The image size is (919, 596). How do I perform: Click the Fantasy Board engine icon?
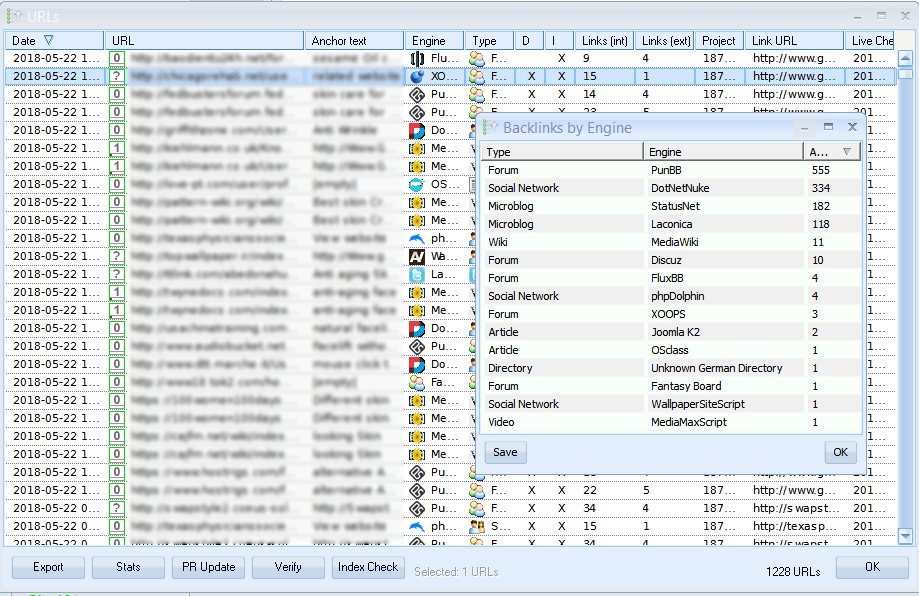pos(418,383)
